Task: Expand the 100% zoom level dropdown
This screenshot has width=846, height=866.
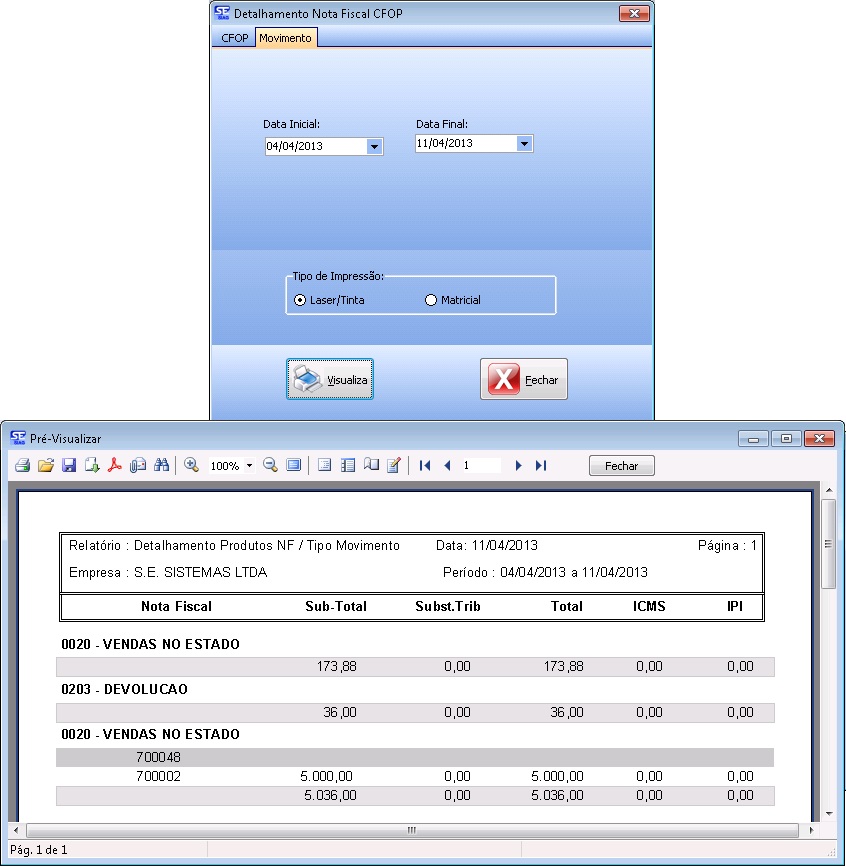Action: (249, 466)
